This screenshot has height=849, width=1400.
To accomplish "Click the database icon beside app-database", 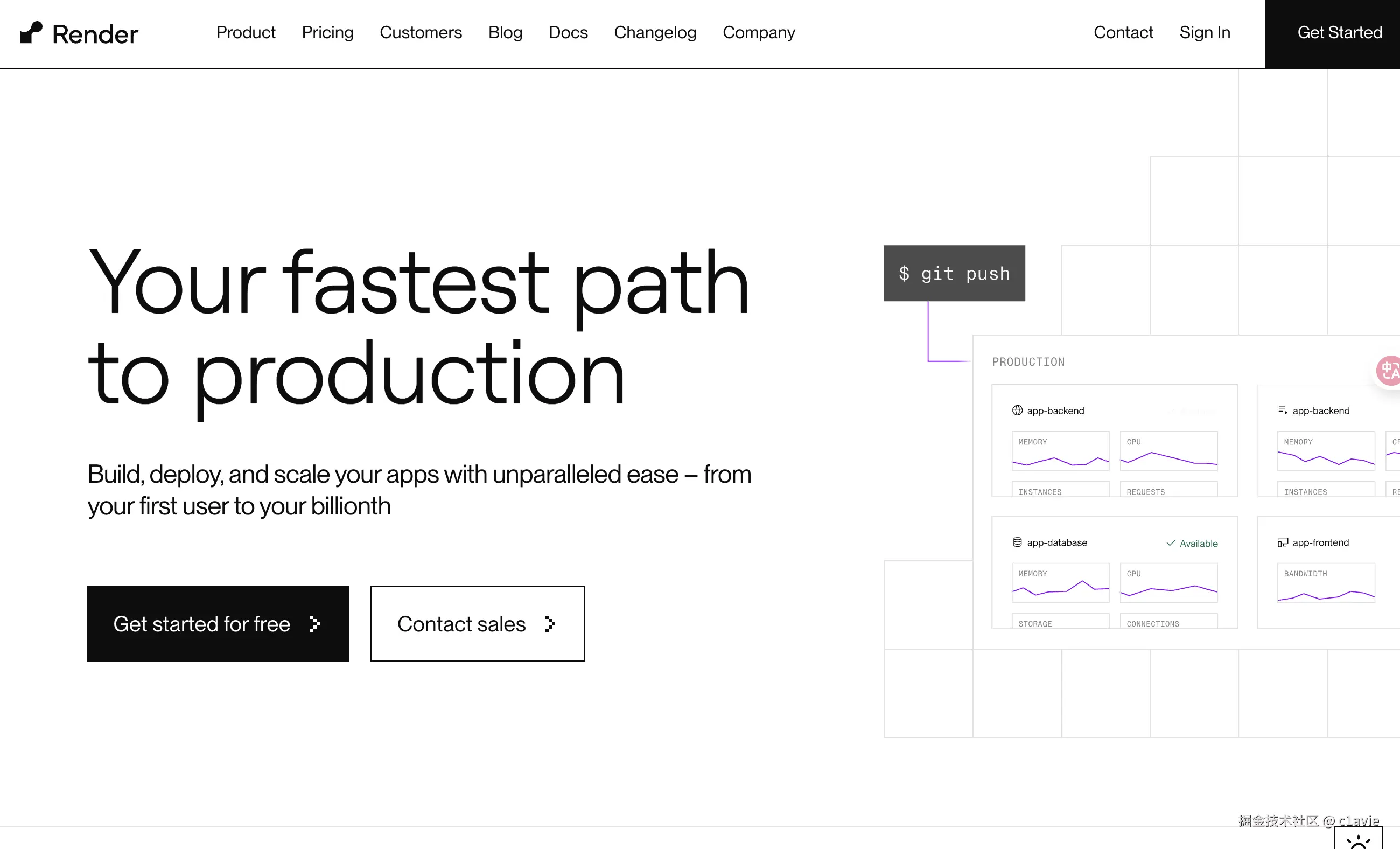I will tap(1017, 542).
